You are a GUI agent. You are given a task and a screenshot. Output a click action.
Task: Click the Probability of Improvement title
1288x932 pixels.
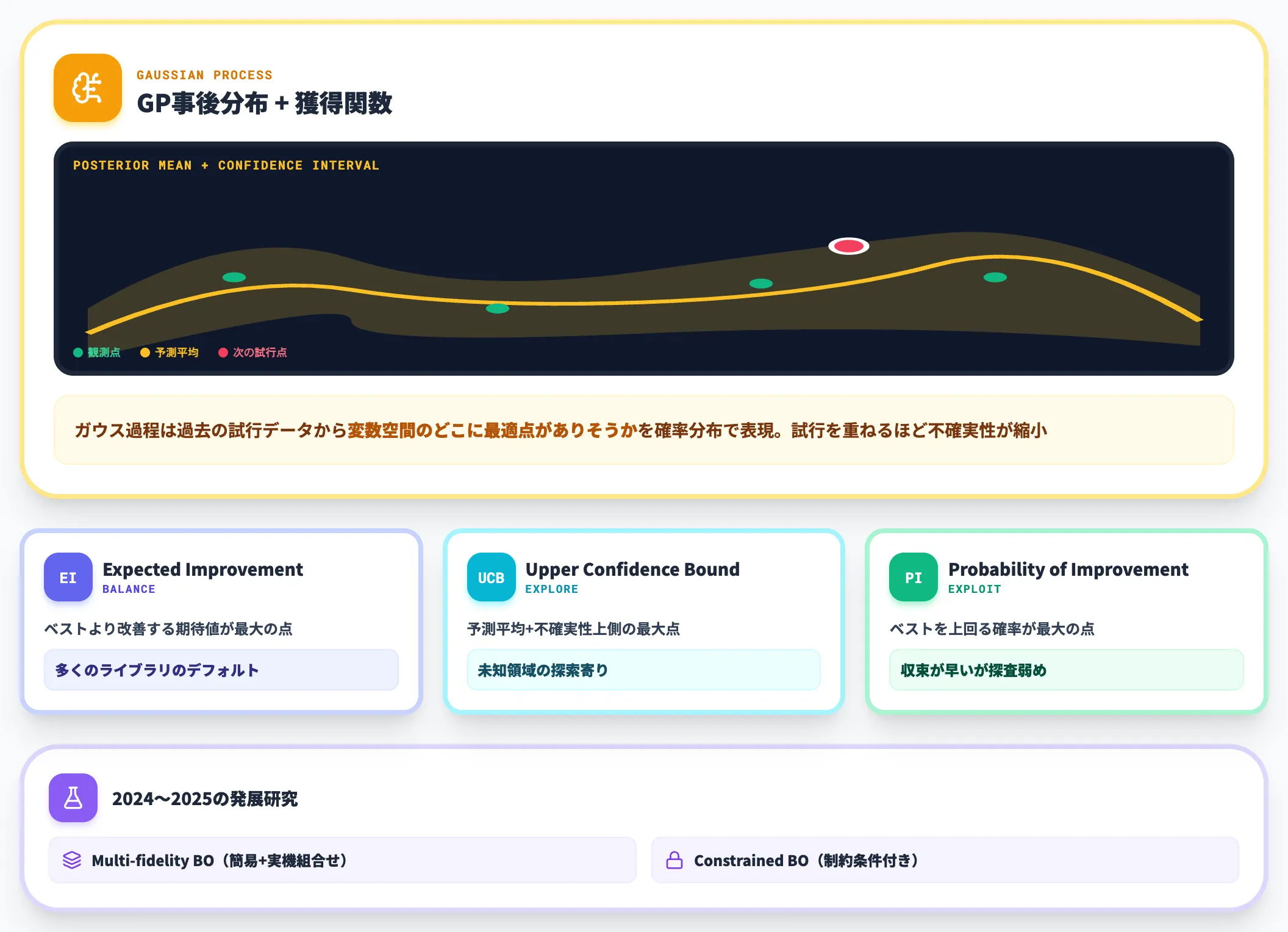pos(1068,569)
